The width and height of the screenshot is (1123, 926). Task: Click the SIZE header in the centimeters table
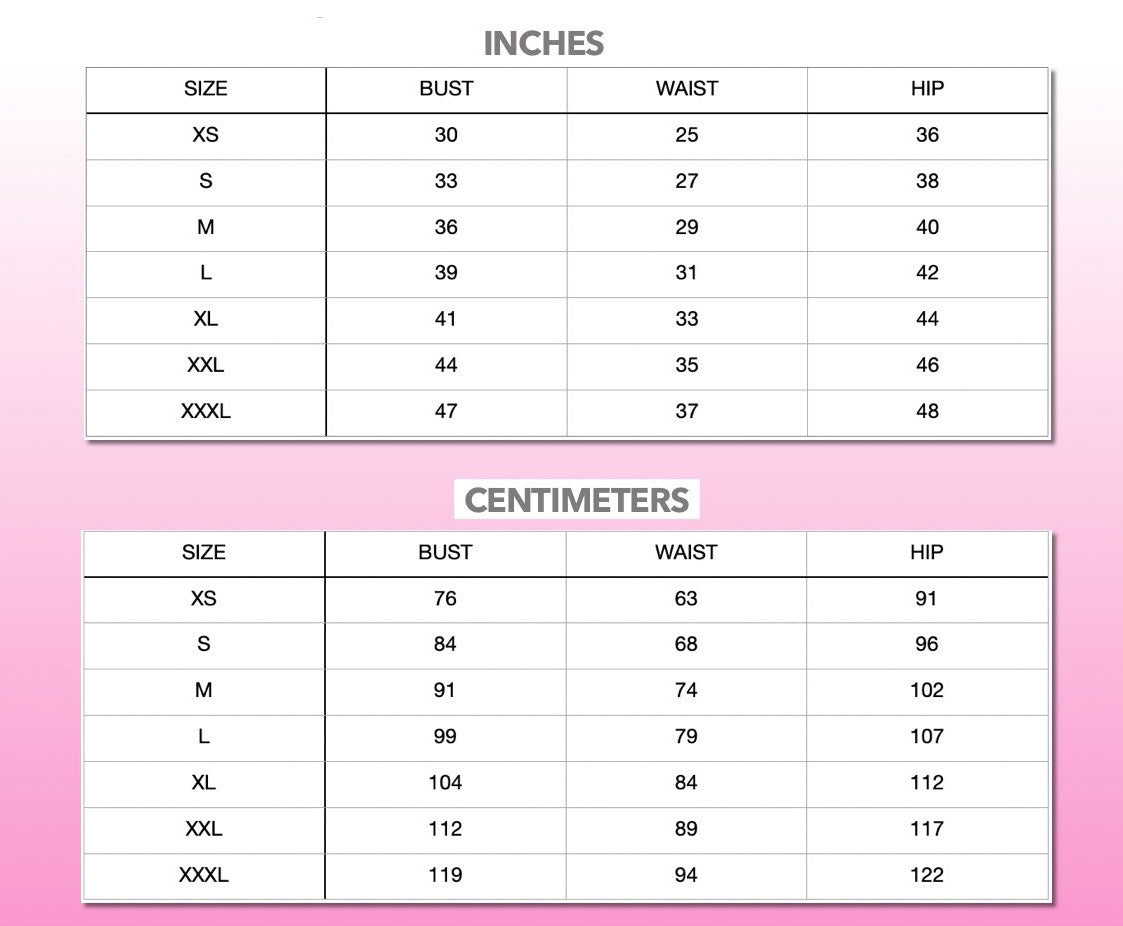point(204,553)
